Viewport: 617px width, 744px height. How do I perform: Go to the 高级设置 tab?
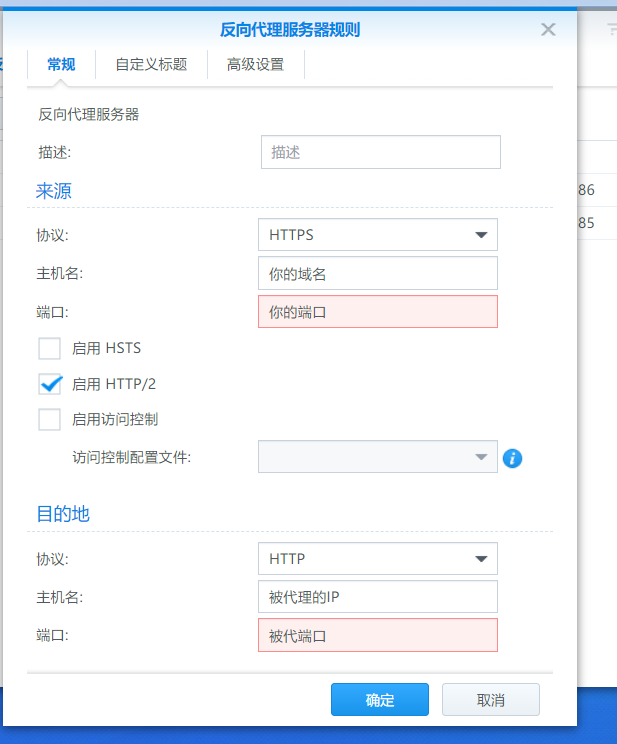pos(255,65)
